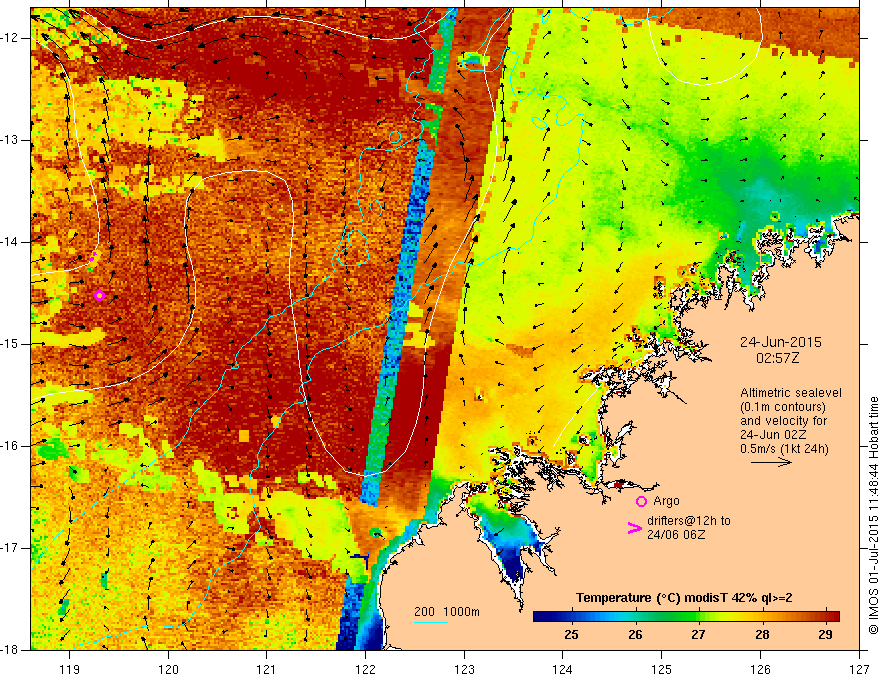880x680 pixels.
Task: Click the velocity scale reference arrow
Action: tap(771, 462)
